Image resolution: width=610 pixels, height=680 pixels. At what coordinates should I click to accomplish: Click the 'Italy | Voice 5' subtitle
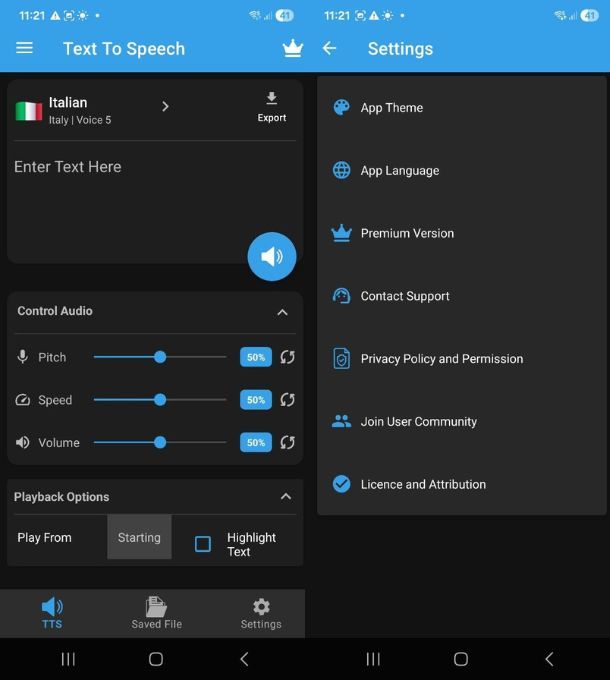(80, 120)
